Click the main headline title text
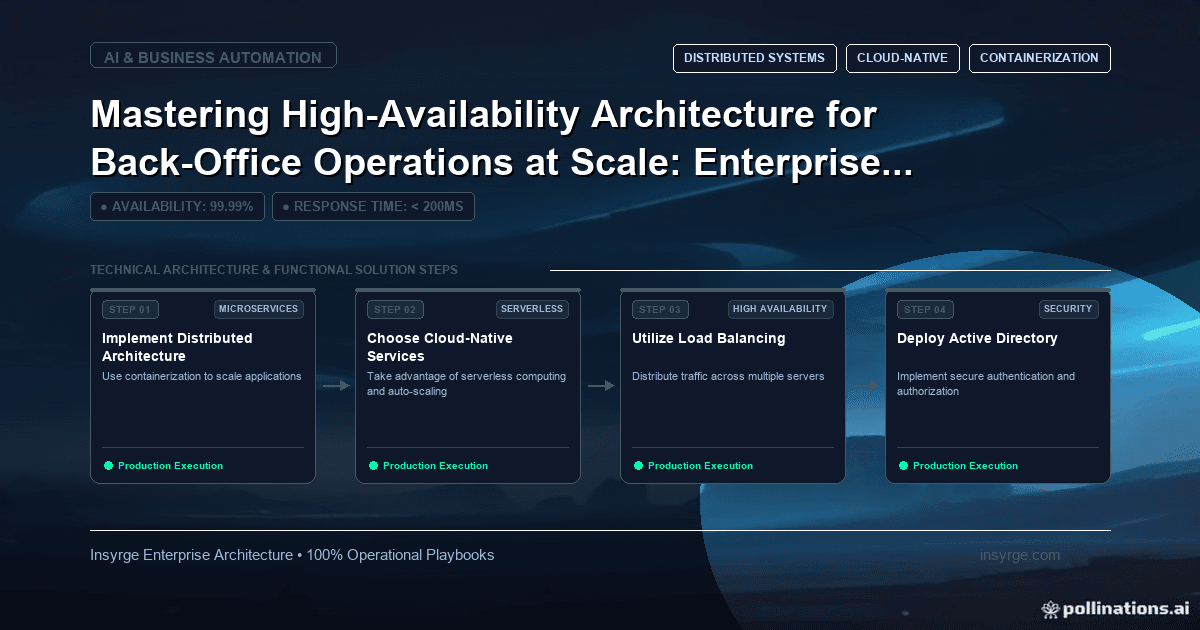 click(x=501, y=138)
